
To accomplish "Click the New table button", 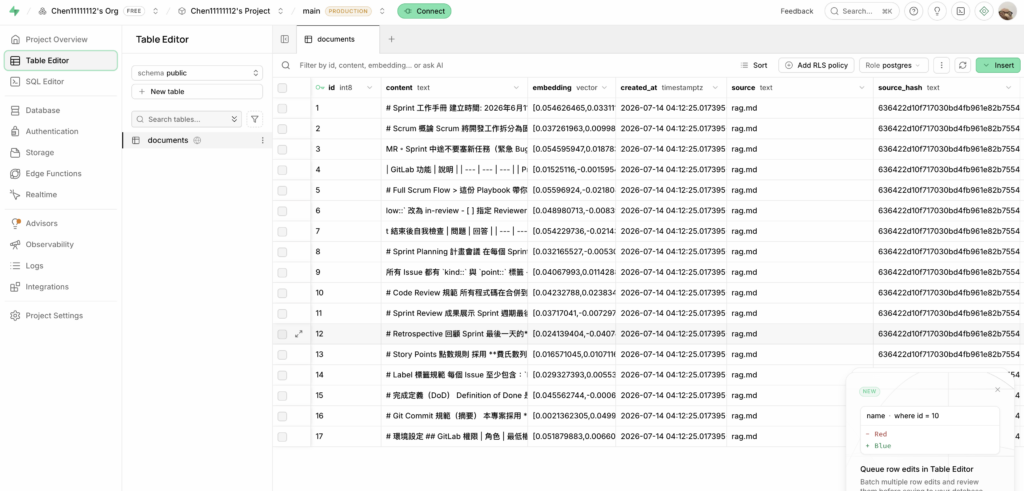I will coord(197,91).
